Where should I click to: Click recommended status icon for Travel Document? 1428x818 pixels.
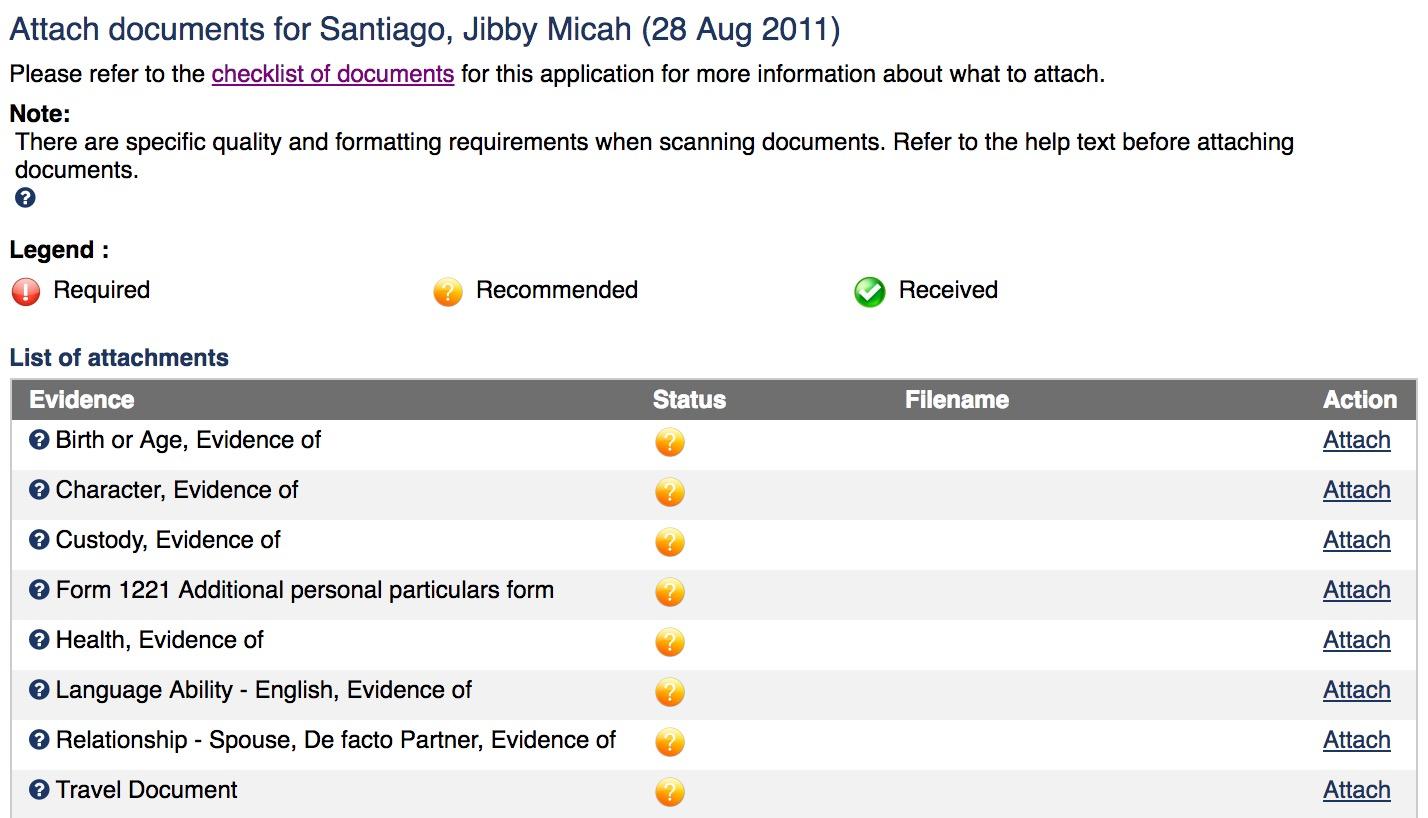click(x=670, y=792)
